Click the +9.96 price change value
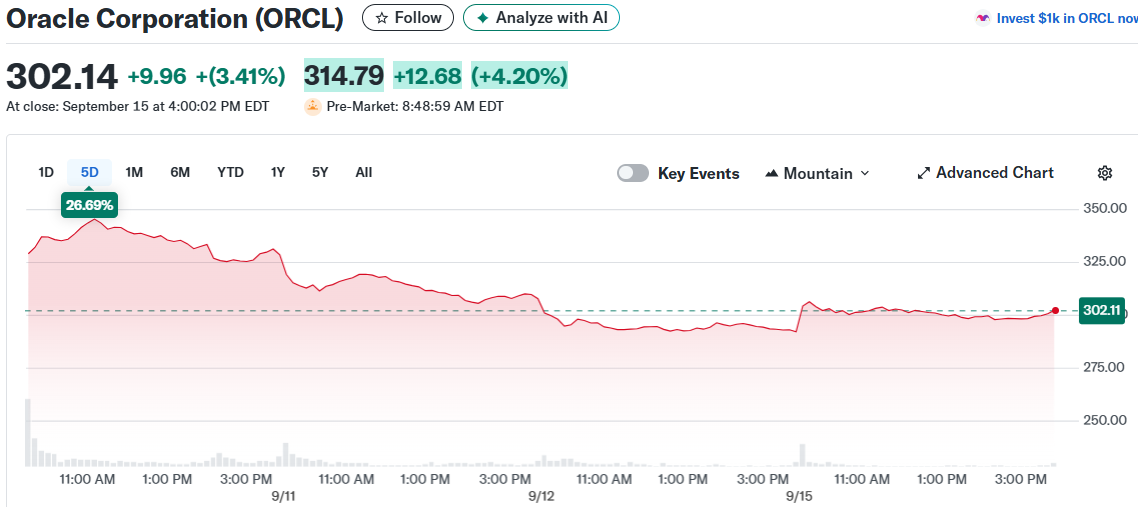 pyautogui.click(x=157, y=76)
